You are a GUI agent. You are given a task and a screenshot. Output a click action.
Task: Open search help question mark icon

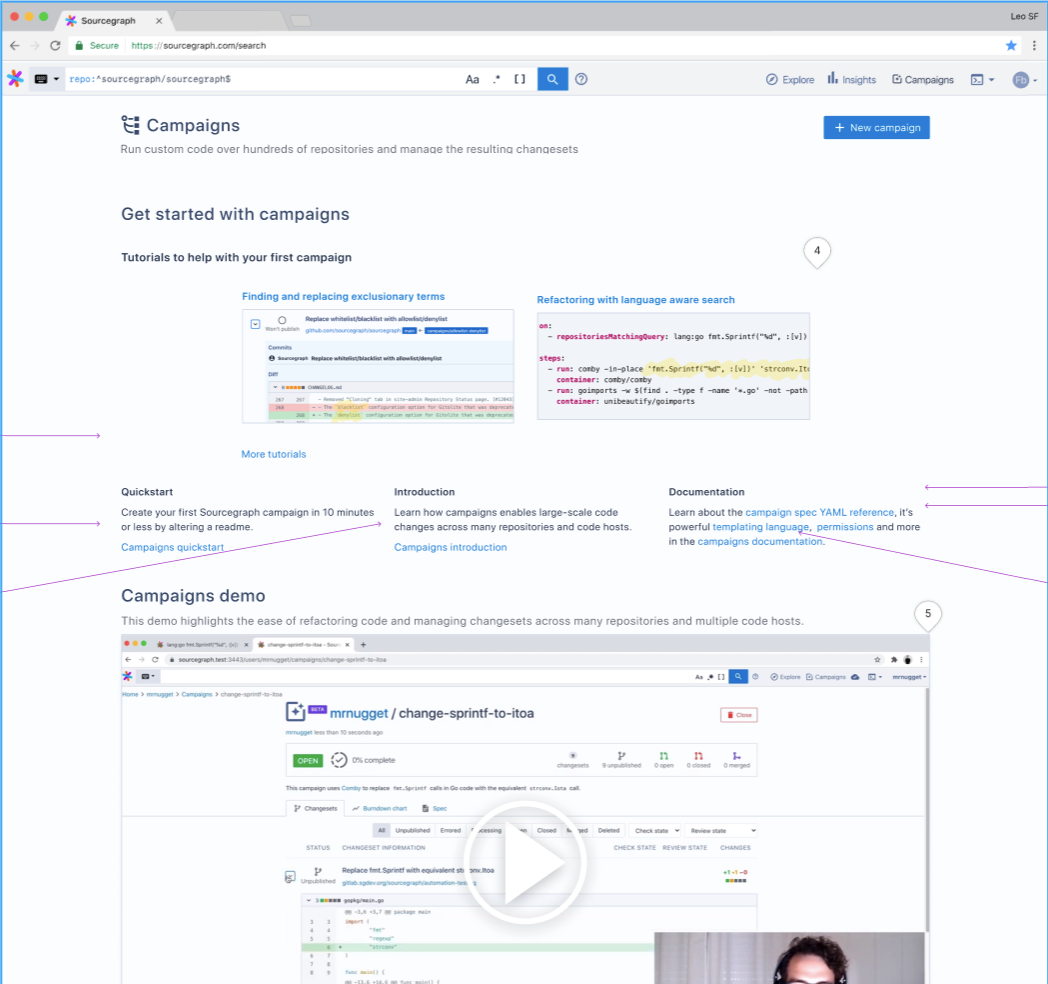coord(581,79)
